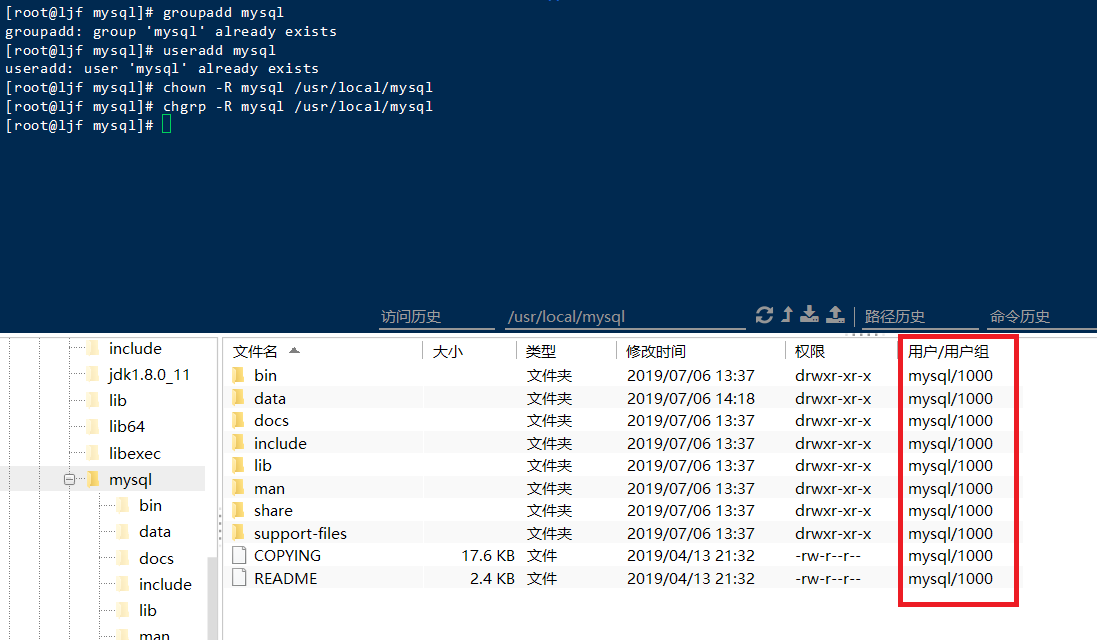The height and width of the screenshot is (640, 1097).
Task: Click the bin folder icon in file list
Action: click(x=239, y=375)
